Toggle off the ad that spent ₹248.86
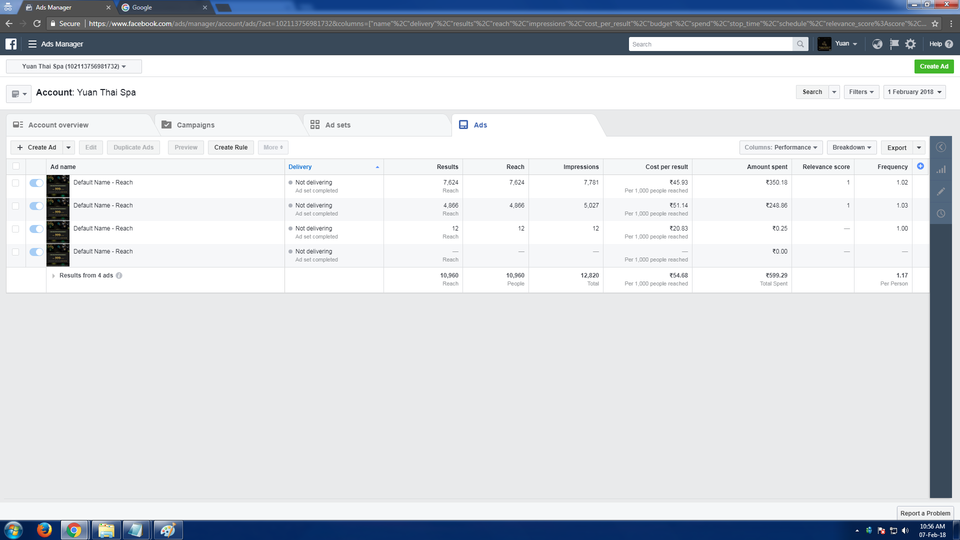This screenshot has width=960, height=540. pos(36,206)
